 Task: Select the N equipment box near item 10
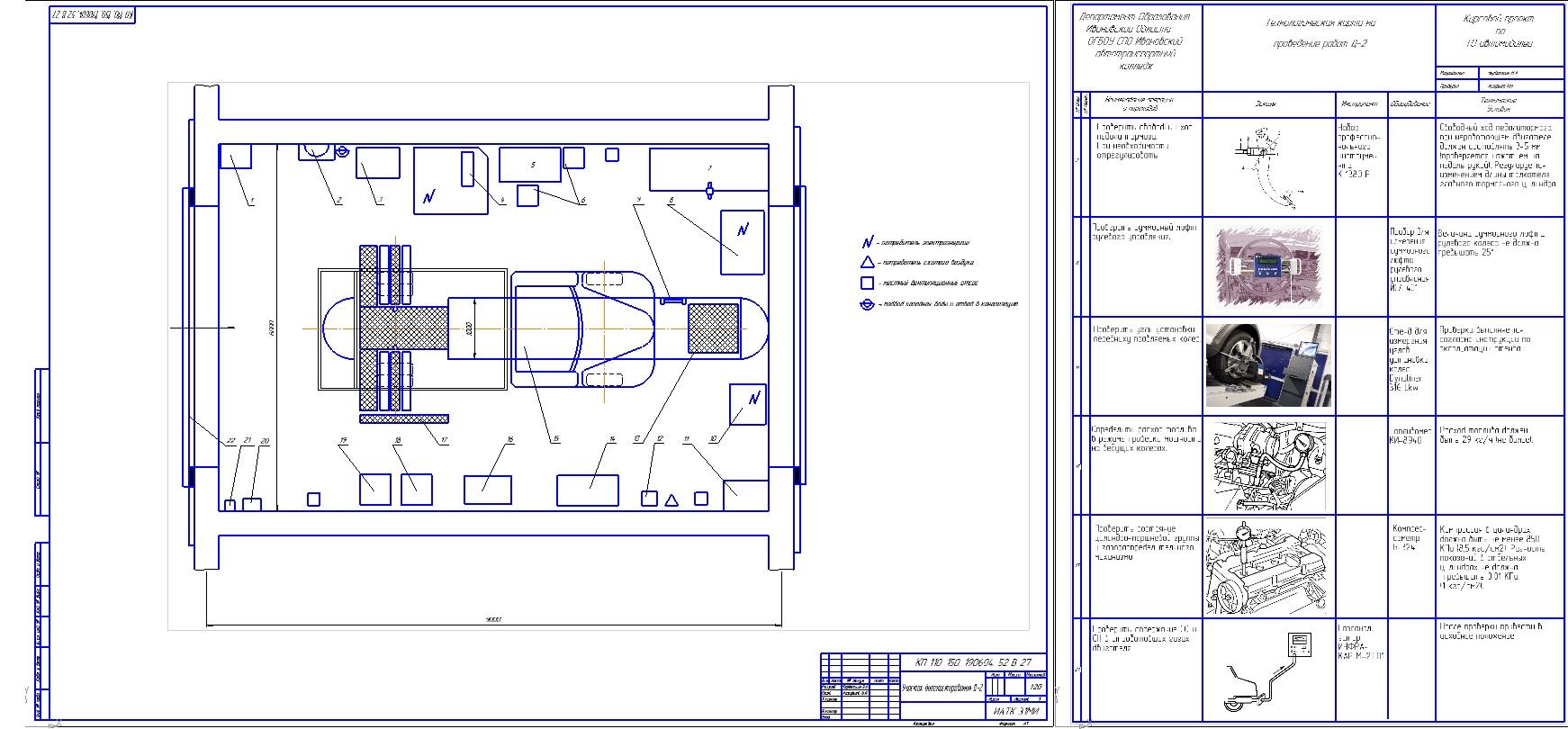pos(747,403)
